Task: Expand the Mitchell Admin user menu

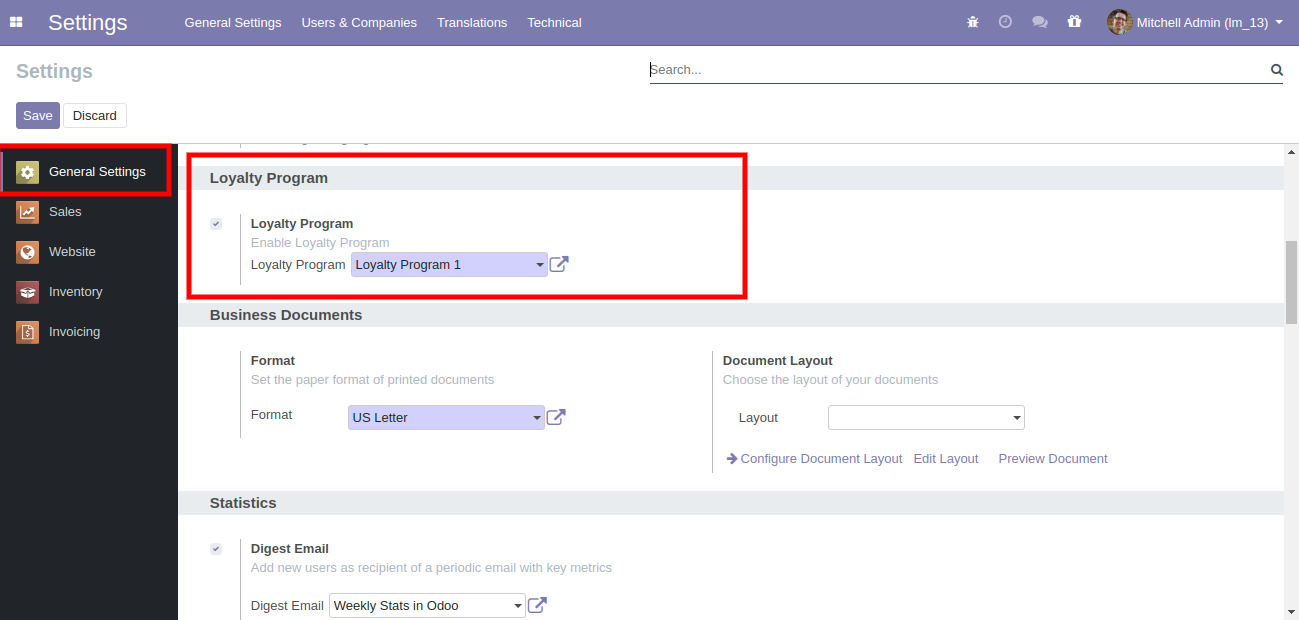Action: (x=1195, y=22)
